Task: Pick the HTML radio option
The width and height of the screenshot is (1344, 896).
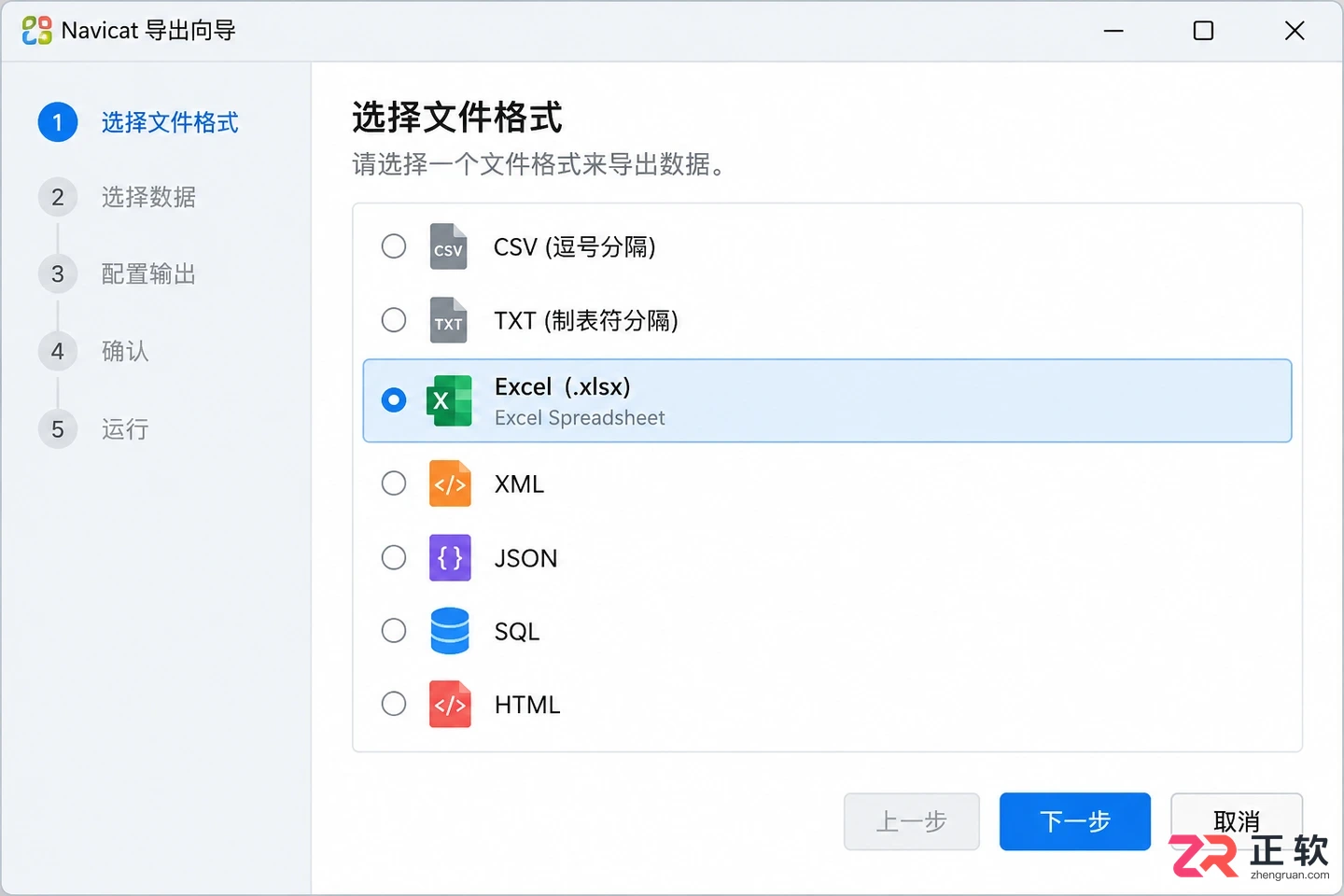Action: click(394, 704)
